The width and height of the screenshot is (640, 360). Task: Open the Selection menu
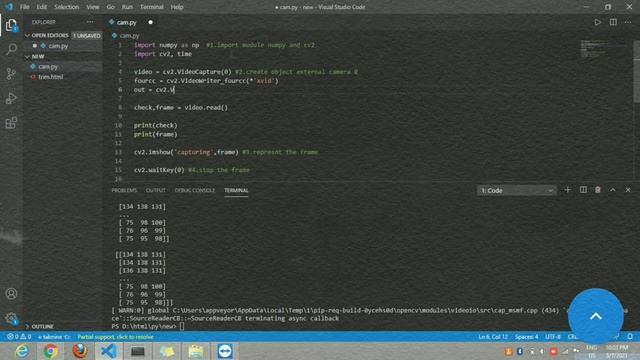[x=66, y=7]
